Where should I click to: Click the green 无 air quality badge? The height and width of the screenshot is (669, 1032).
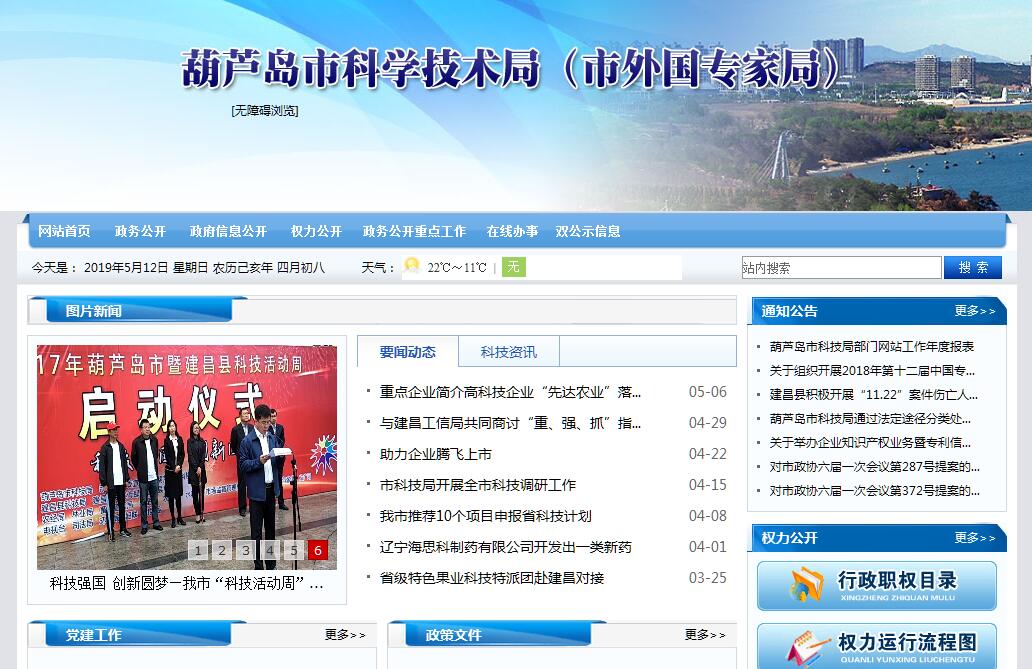513,267
